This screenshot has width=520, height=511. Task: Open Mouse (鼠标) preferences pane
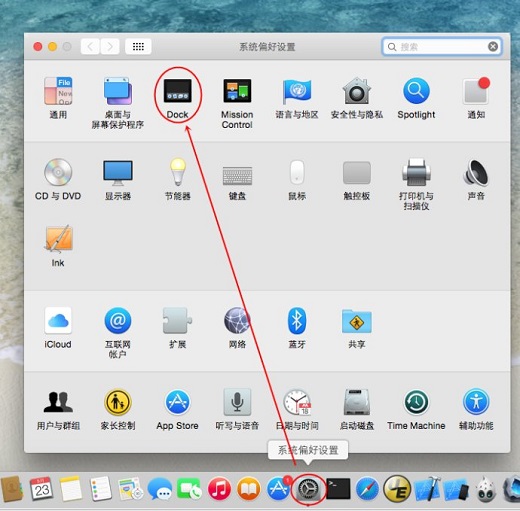pos(297,180)
